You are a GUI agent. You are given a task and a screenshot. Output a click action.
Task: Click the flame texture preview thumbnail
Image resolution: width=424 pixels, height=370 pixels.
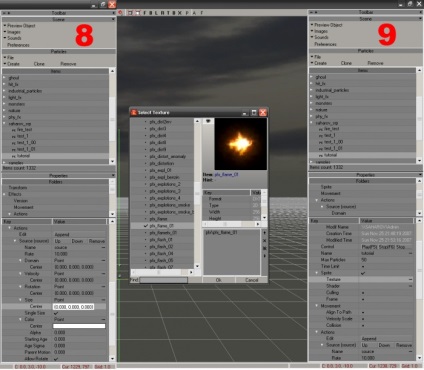tap(241, 144)
